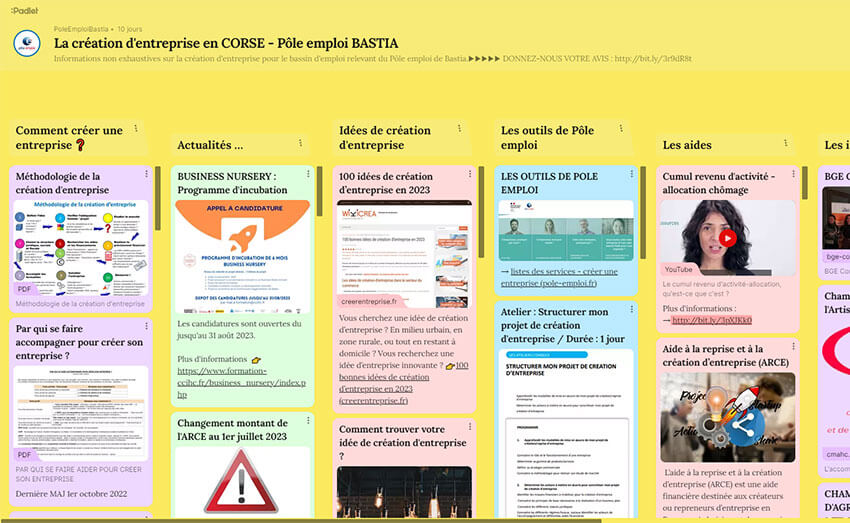Screen dimensions: 850x523
Task: Open options menu for 'Les aides' column
Action: 785,143
